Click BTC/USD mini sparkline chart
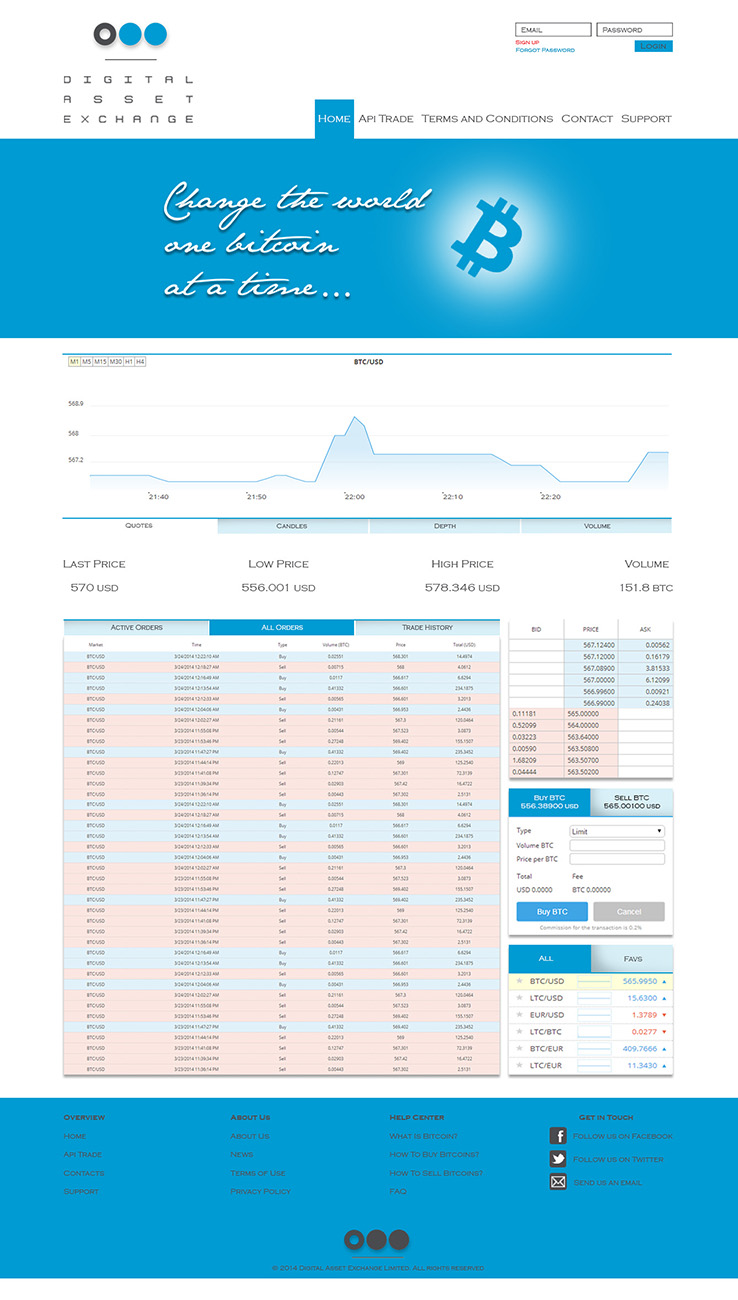Viewport: 738px width, 1300px height. click(594, 981)
